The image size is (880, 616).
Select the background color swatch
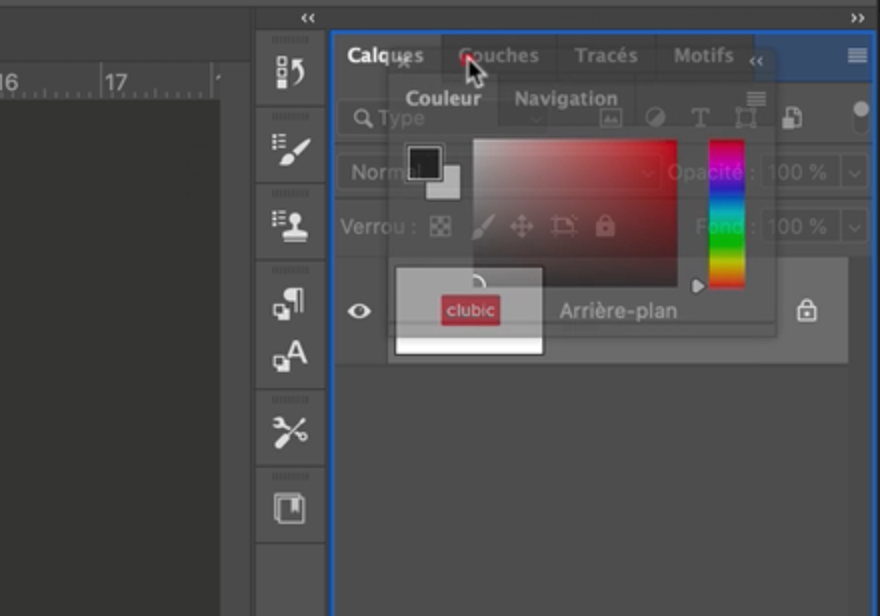click(x=450, y=189)
